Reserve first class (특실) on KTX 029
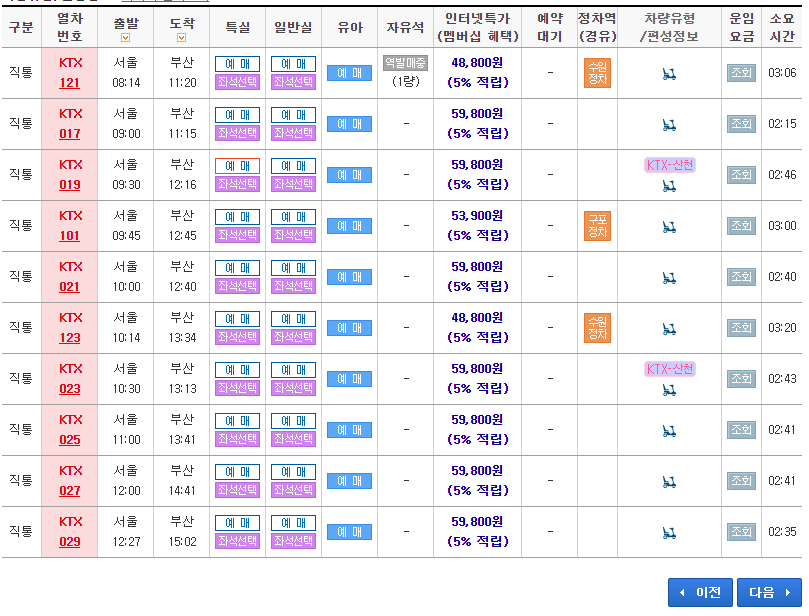809x616 pixels. [237, 523]
